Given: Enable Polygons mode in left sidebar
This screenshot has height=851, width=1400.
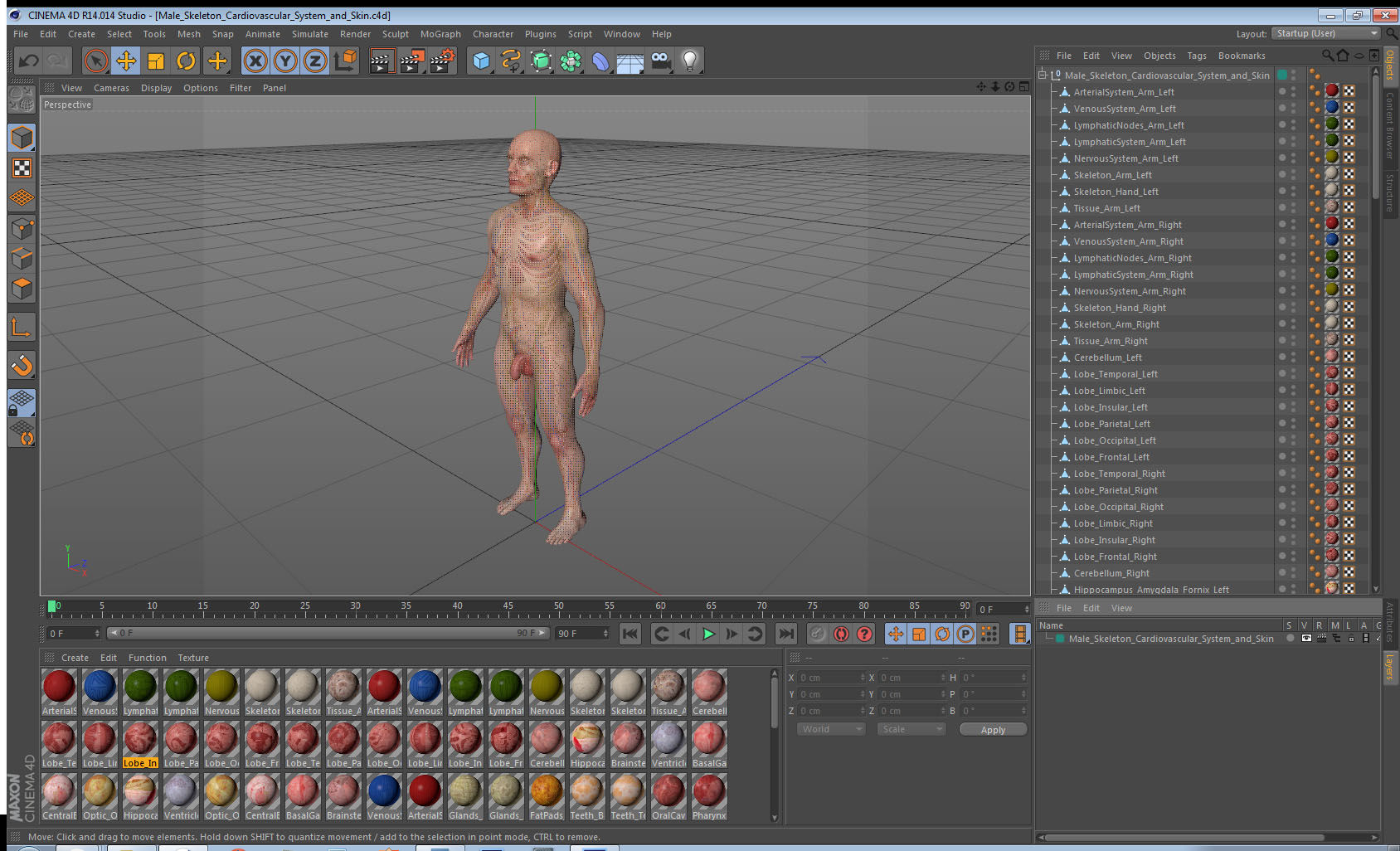Looking at the screenshot, I should click(22, 288).
